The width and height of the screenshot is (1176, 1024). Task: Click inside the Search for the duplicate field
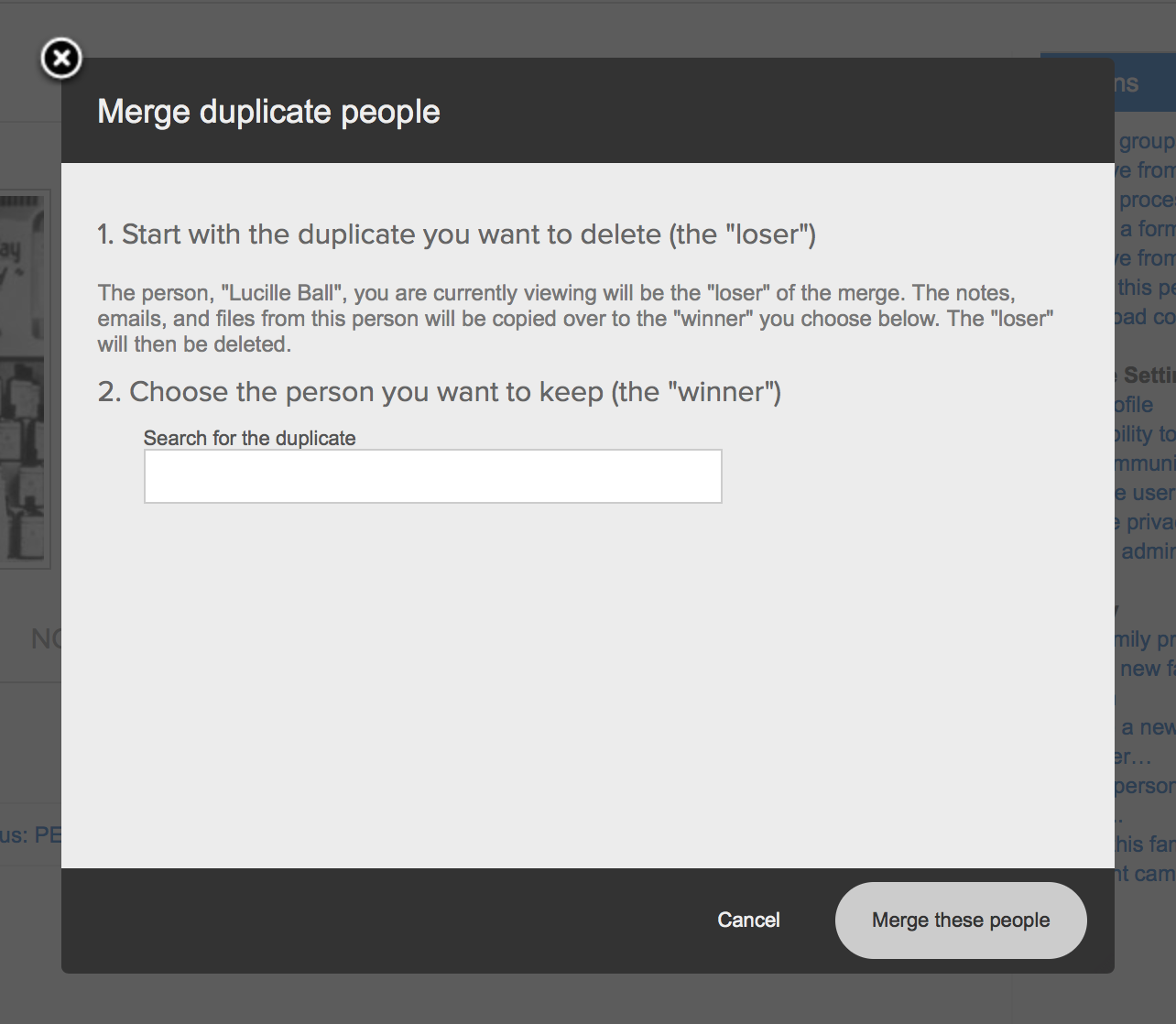(x=432, y=475)
